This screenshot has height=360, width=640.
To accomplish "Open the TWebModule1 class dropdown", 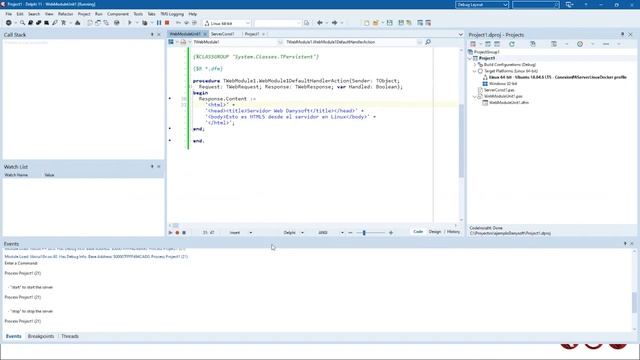I will tap(237, 42).
